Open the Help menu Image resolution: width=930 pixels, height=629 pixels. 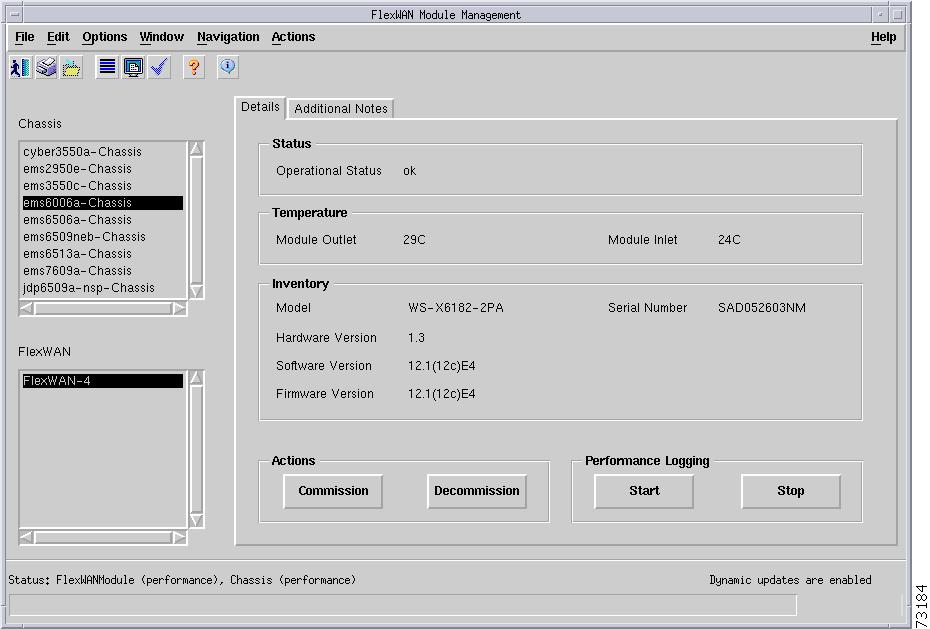[x=883, y=37]
